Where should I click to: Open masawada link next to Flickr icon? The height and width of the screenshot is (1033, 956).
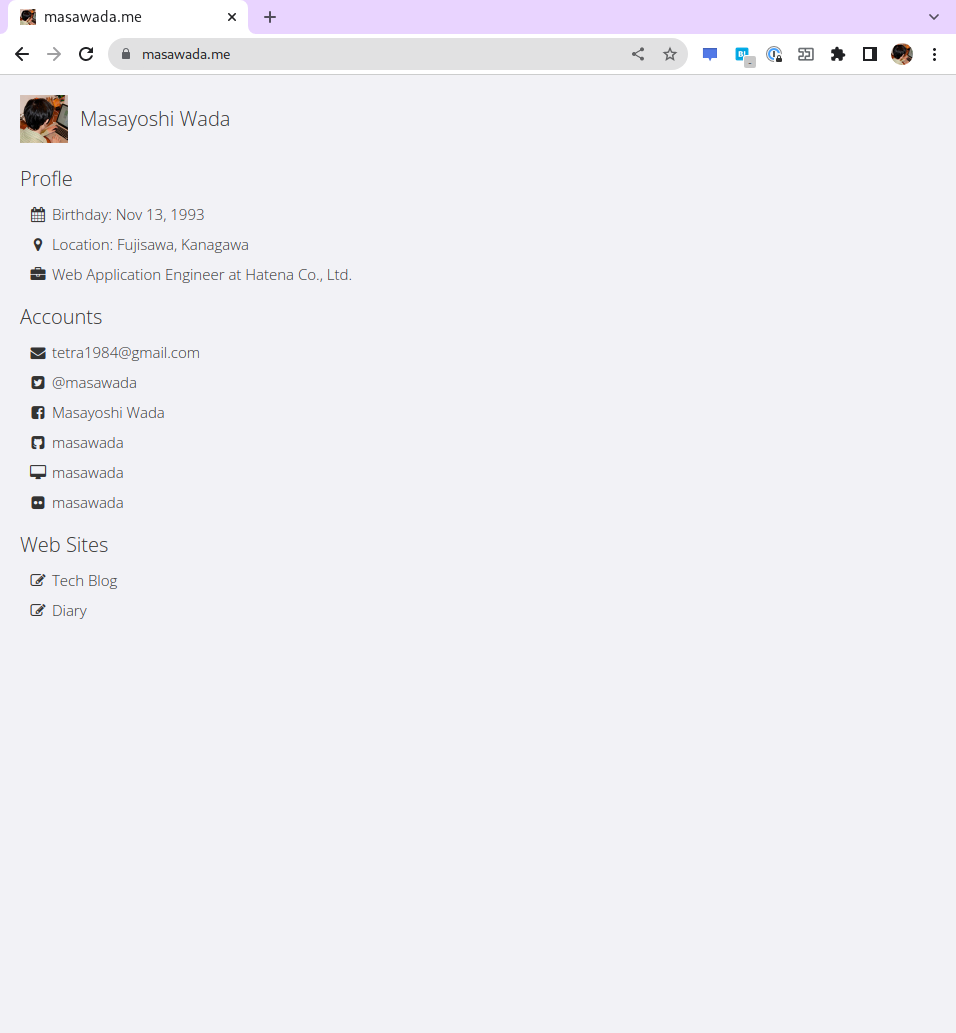(x=88, y=503)
